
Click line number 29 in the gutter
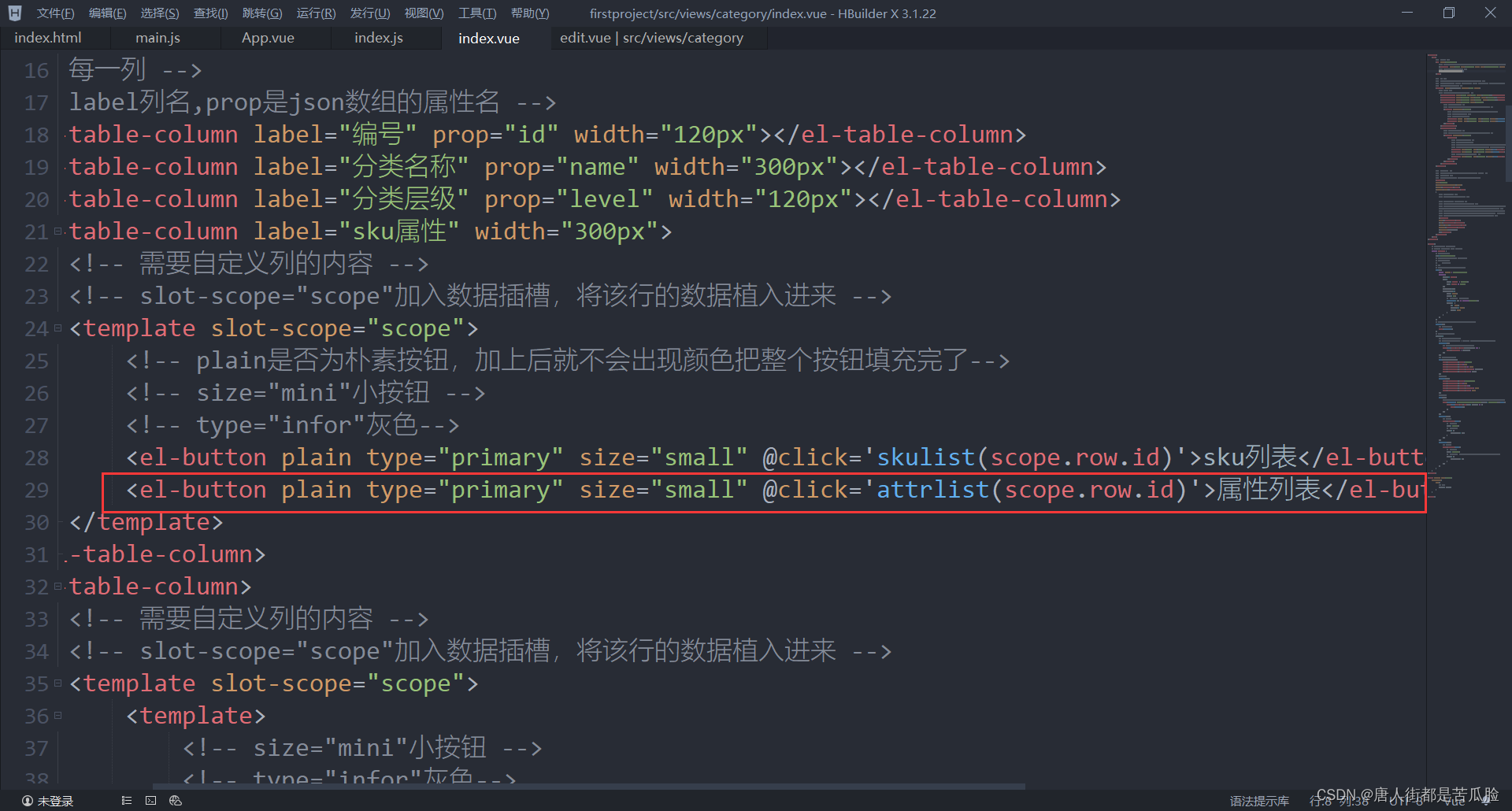(x=37, y=490)
